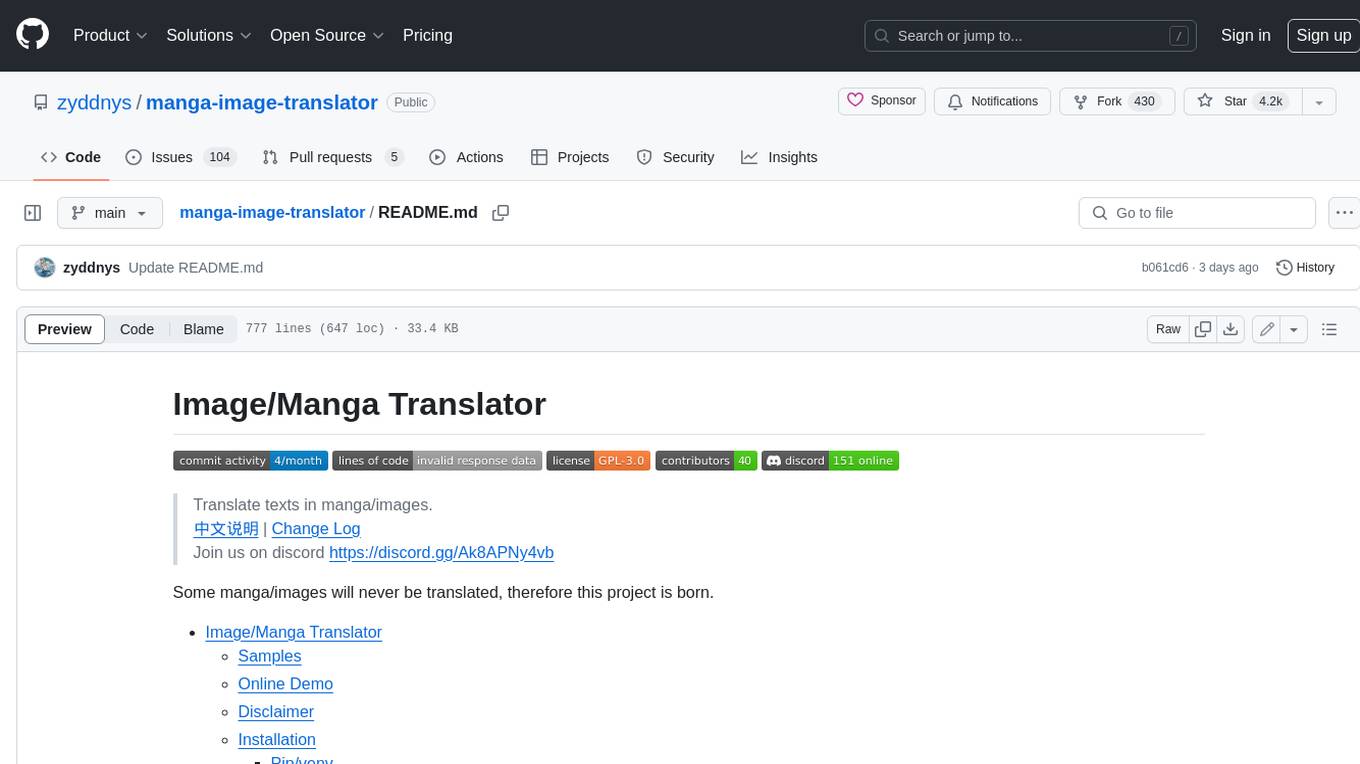
Task: Open the more file actions menu
Action: click(x=1344, y=213)
